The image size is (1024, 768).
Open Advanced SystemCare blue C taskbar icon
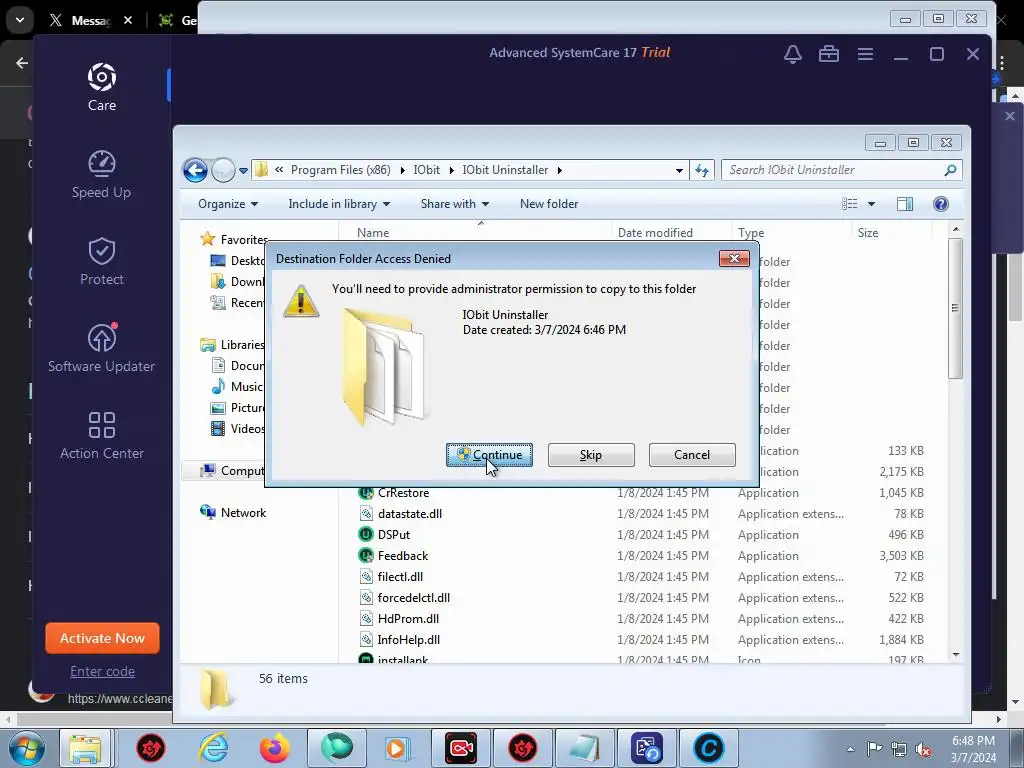click(x=709, y=748)
